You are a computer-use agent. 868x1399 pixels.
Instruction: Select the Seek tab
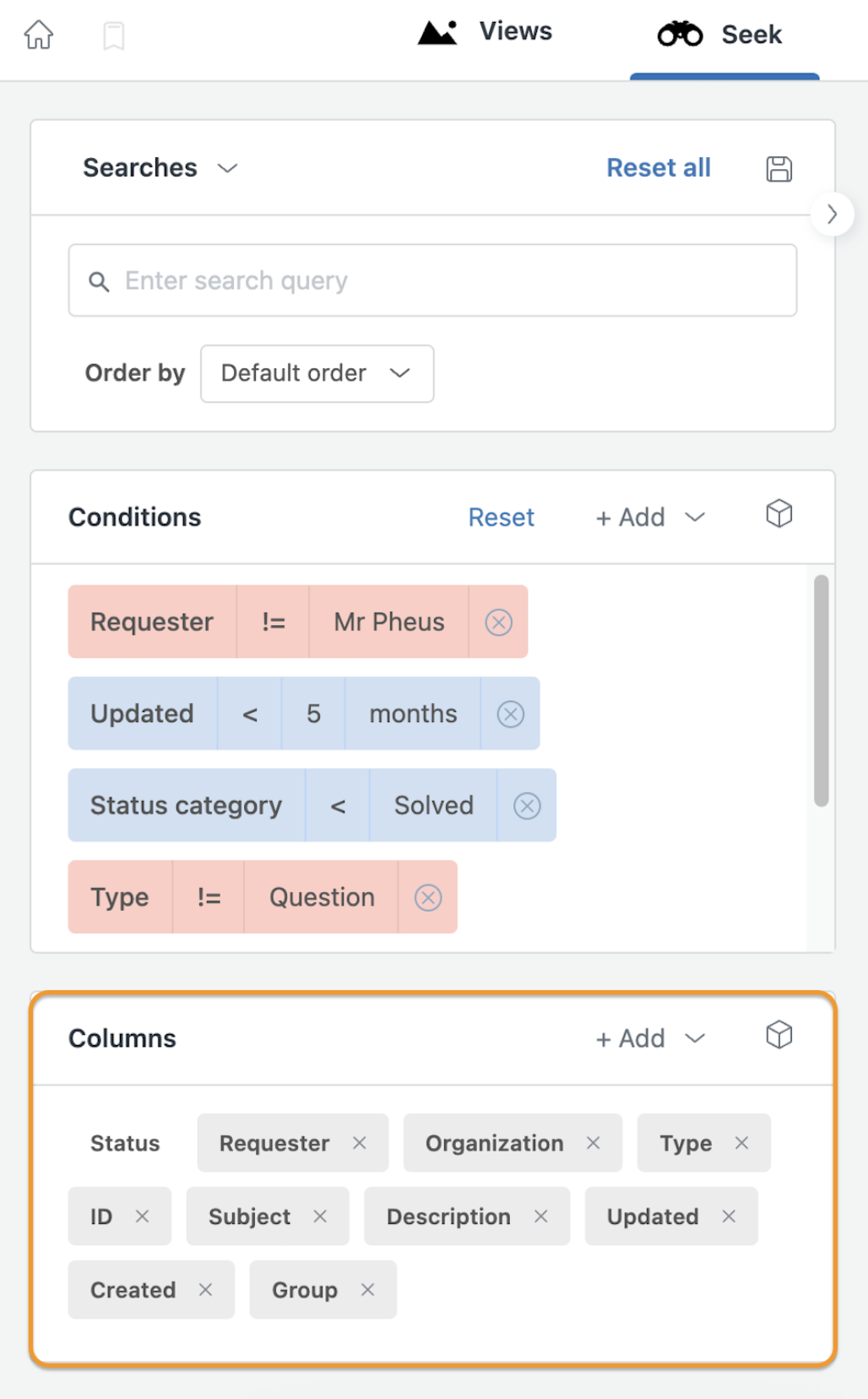pos(720,35)
